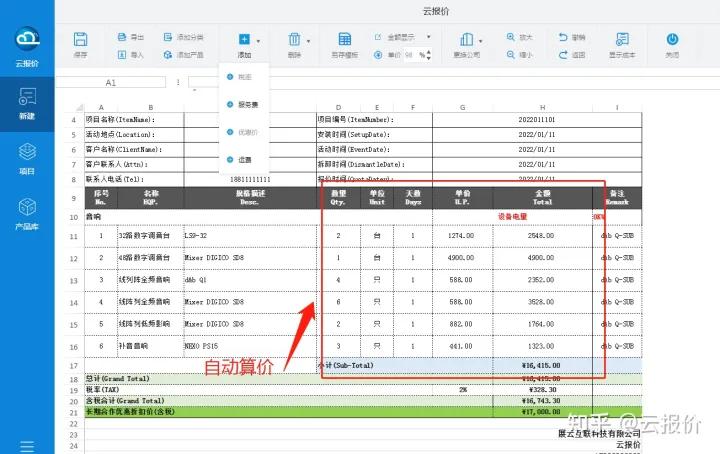Click the unit price (单价) circle arrow icon
The height and width of the screenshot is (454, 720).
point(378,55)
